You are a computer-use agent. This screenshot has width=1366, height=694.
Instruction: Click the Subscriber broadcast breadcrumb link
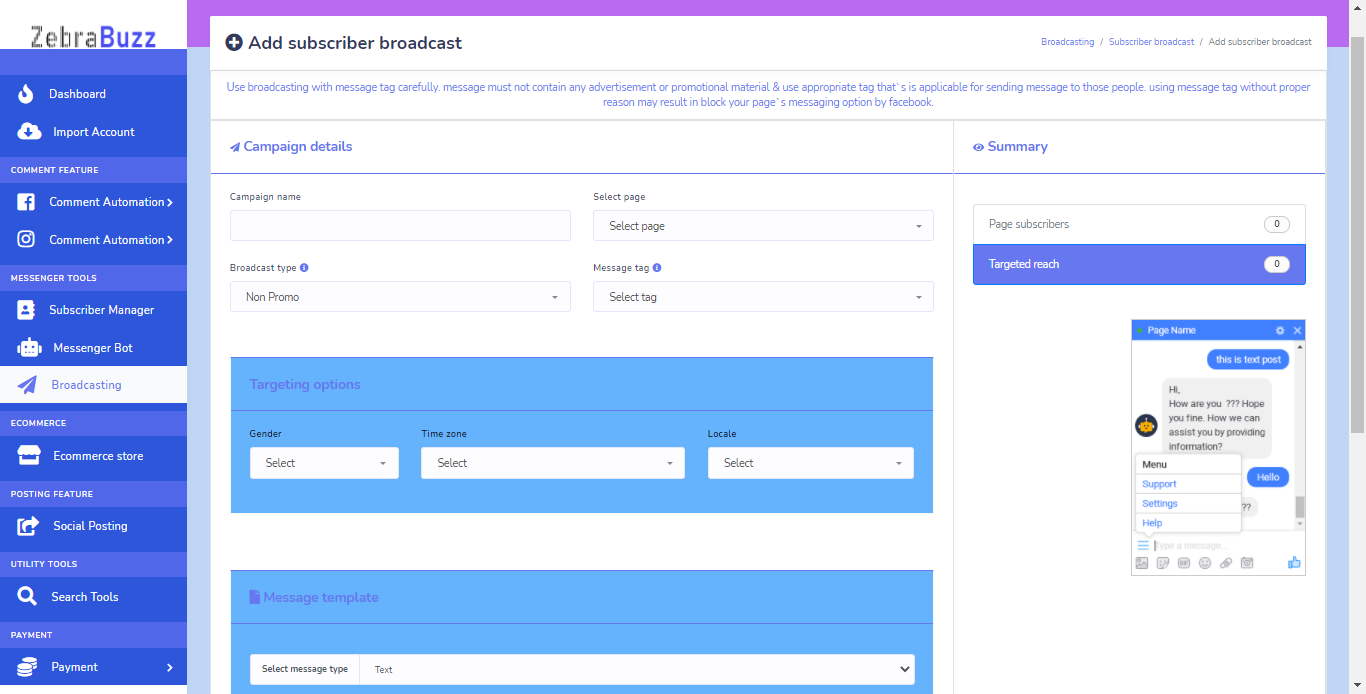coord(1151,42)
